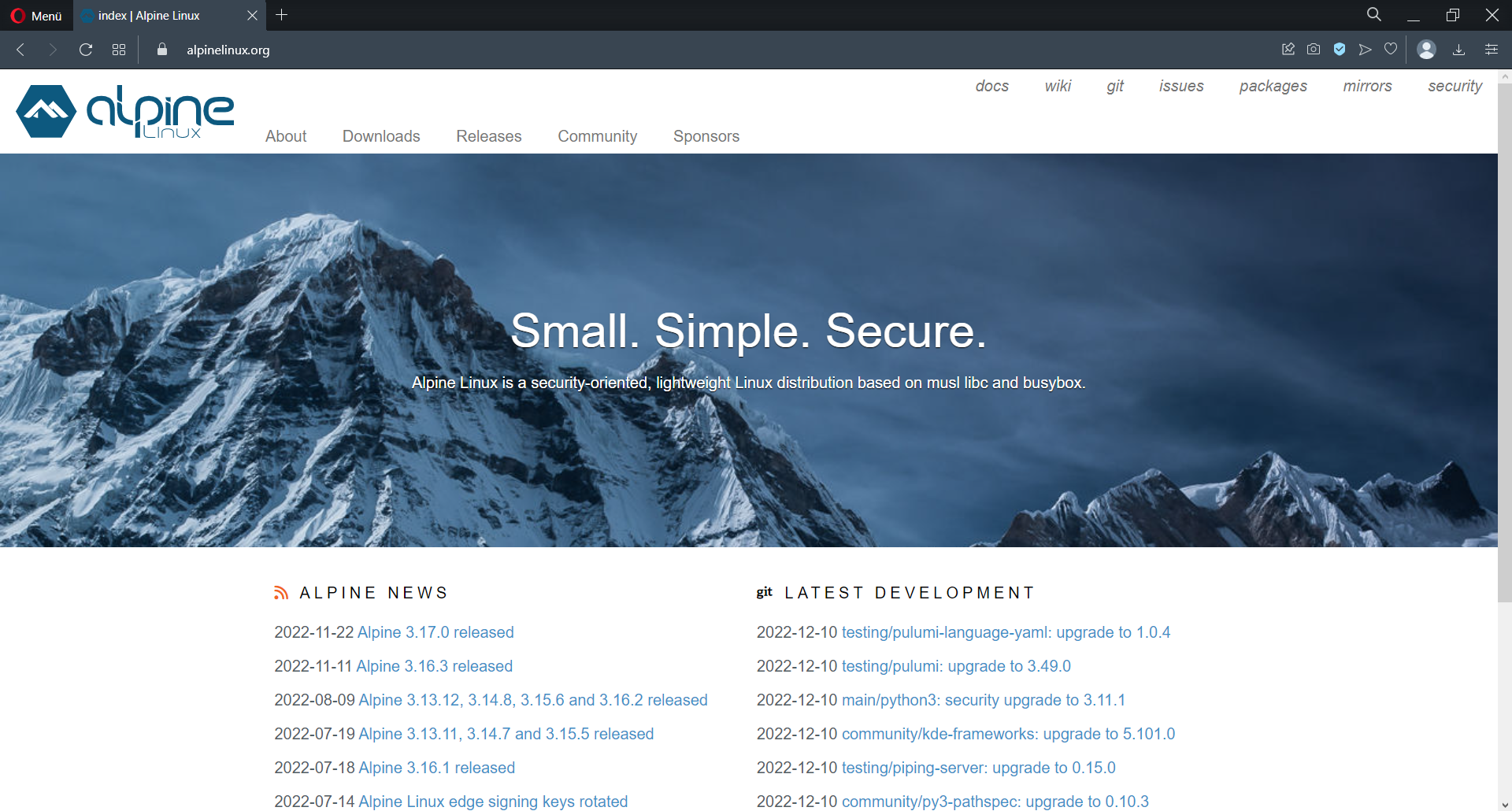
Task: Open pulumi-language-yaml upgrade commit
Action: (x=1006, y=632)
